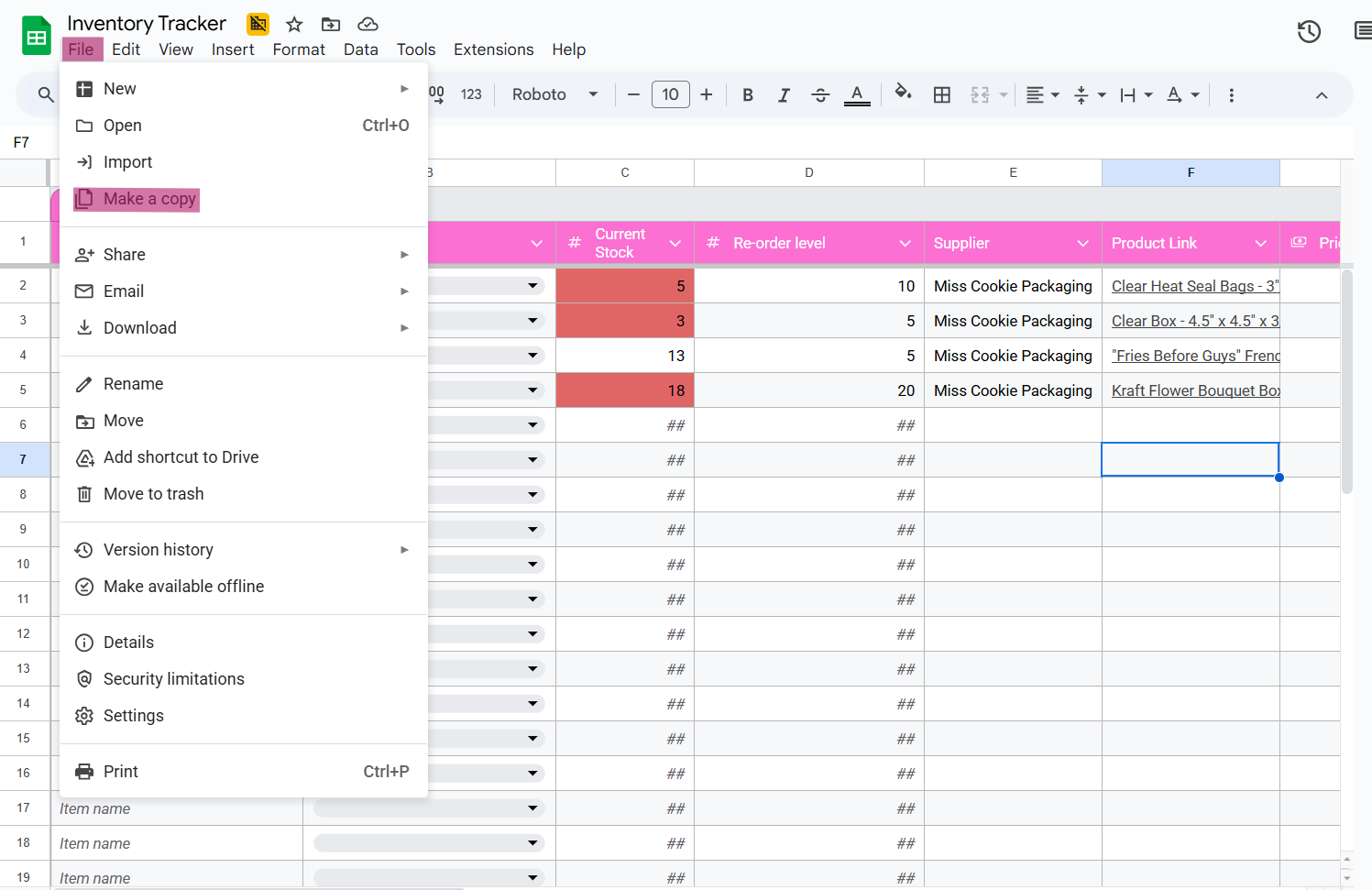Click the Bold formatting icon

pyautogui.click(x=748, y=95)
